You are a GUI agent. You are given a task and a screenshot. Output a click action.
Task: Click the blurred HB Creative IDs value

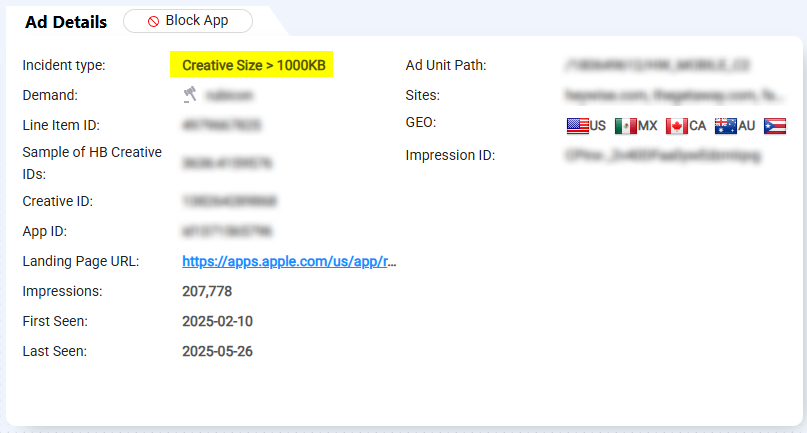coord(227,163)
